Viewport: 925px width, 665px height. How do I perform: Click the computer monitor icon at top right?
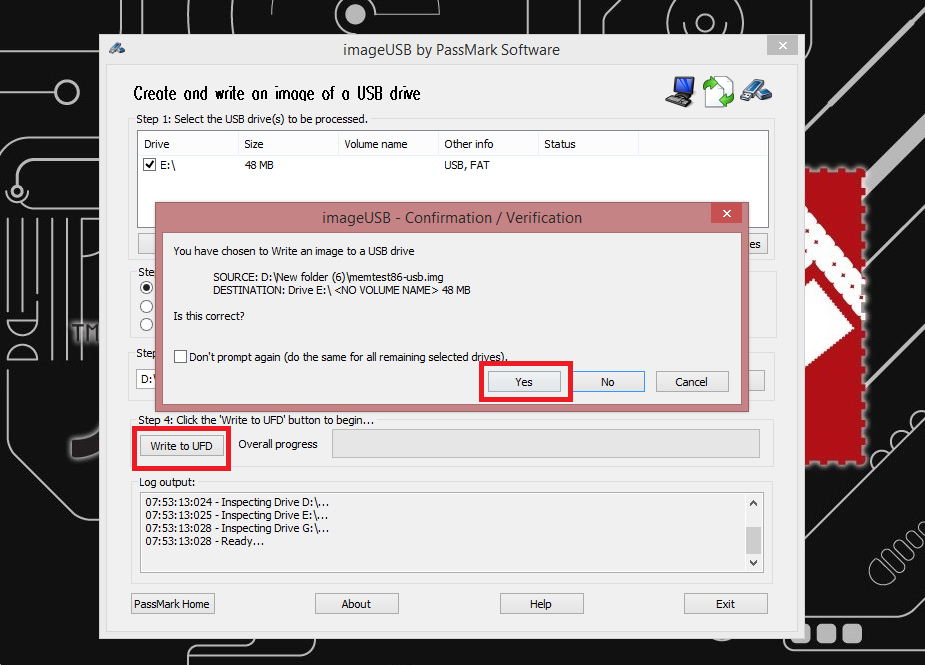pos(680,91)
